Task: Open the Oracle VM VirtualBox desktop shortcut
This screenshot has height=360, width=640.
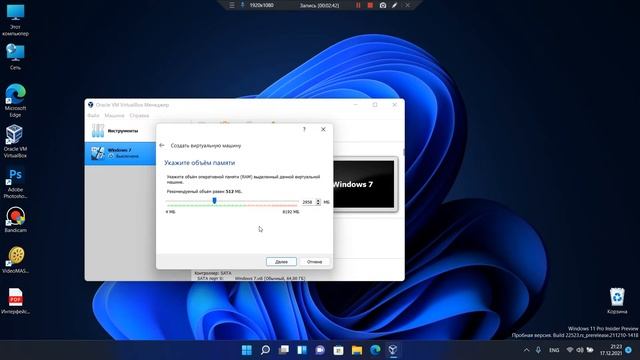Action: pos(15,141)
